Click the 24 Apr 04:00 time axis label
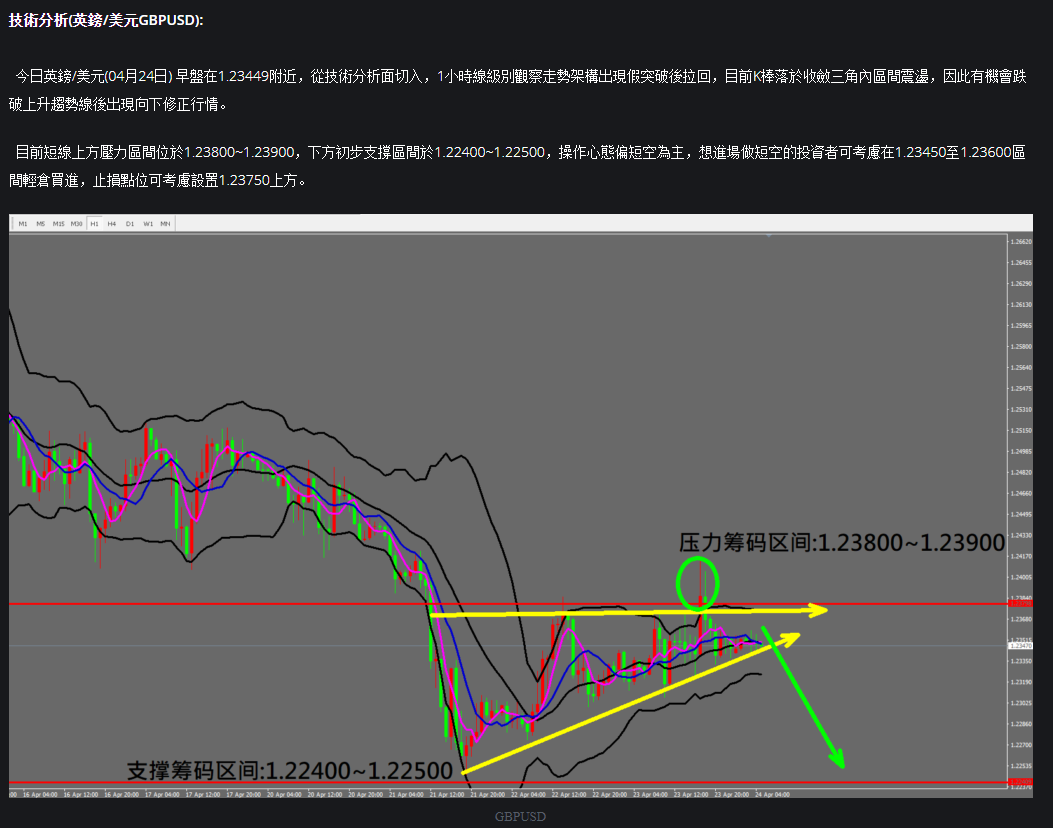 (772, 794)
